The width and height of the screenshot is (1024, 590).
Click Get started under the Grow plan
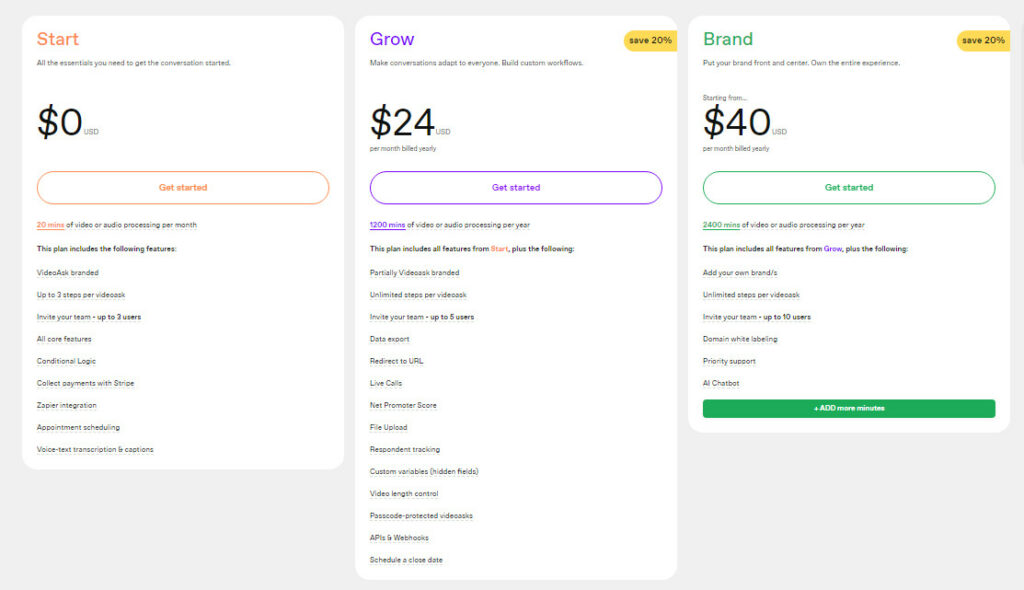point(515,187)
